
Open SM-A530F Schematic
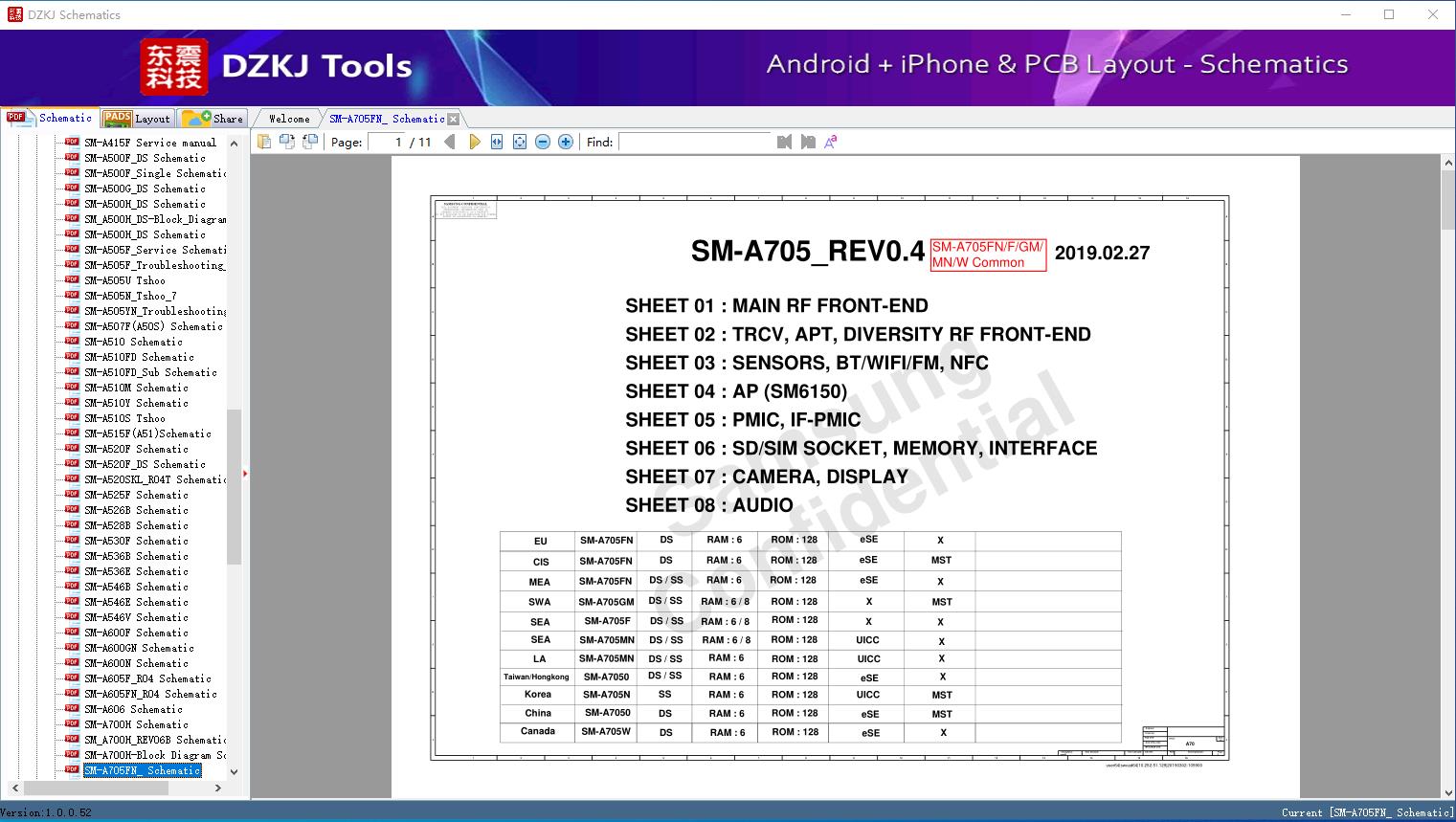click(136, 541)
